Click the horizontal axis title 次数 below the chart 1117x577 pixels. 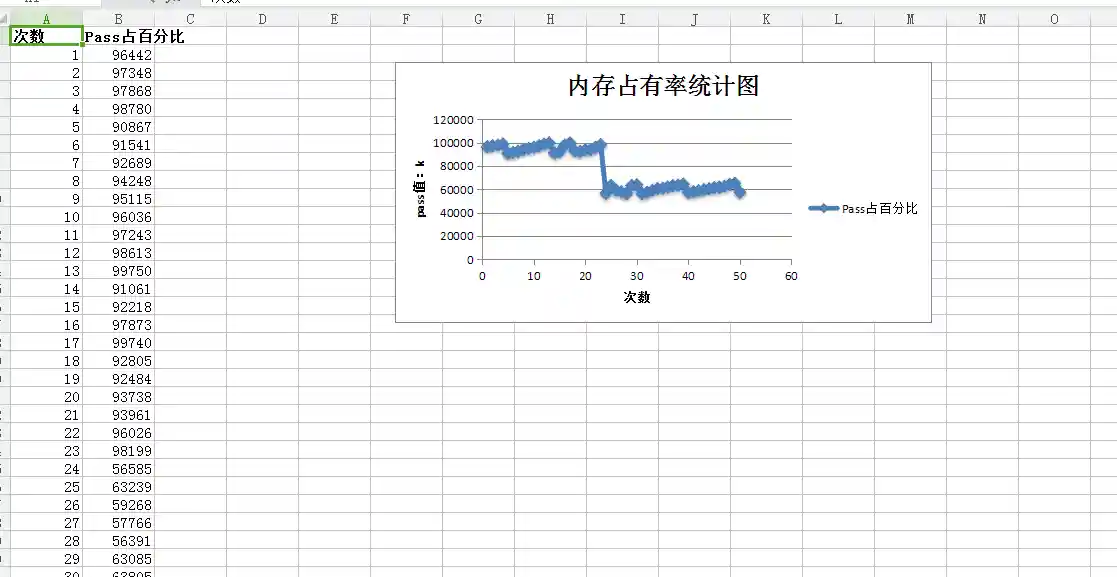[x=637, y=297]
